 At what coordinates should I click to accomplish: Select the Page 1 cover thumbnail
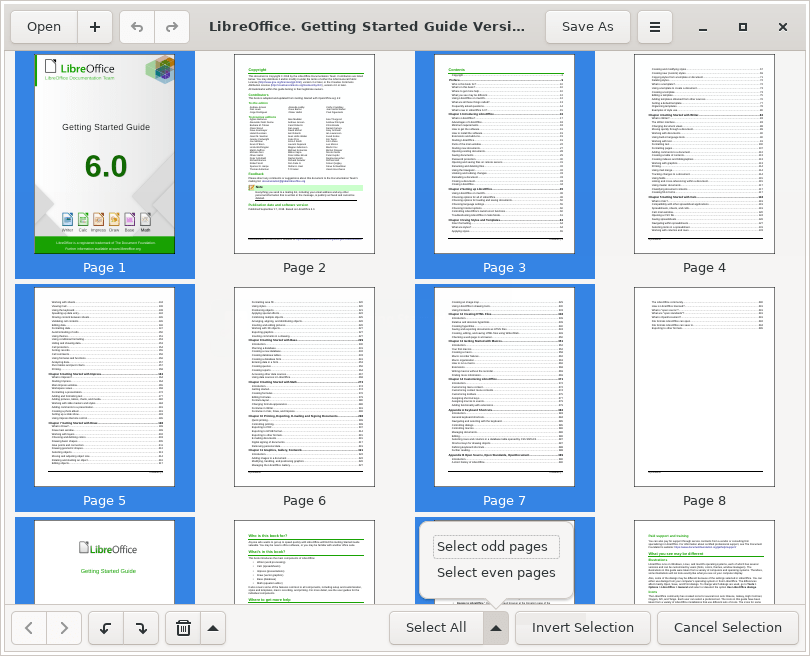click(105, 154)
